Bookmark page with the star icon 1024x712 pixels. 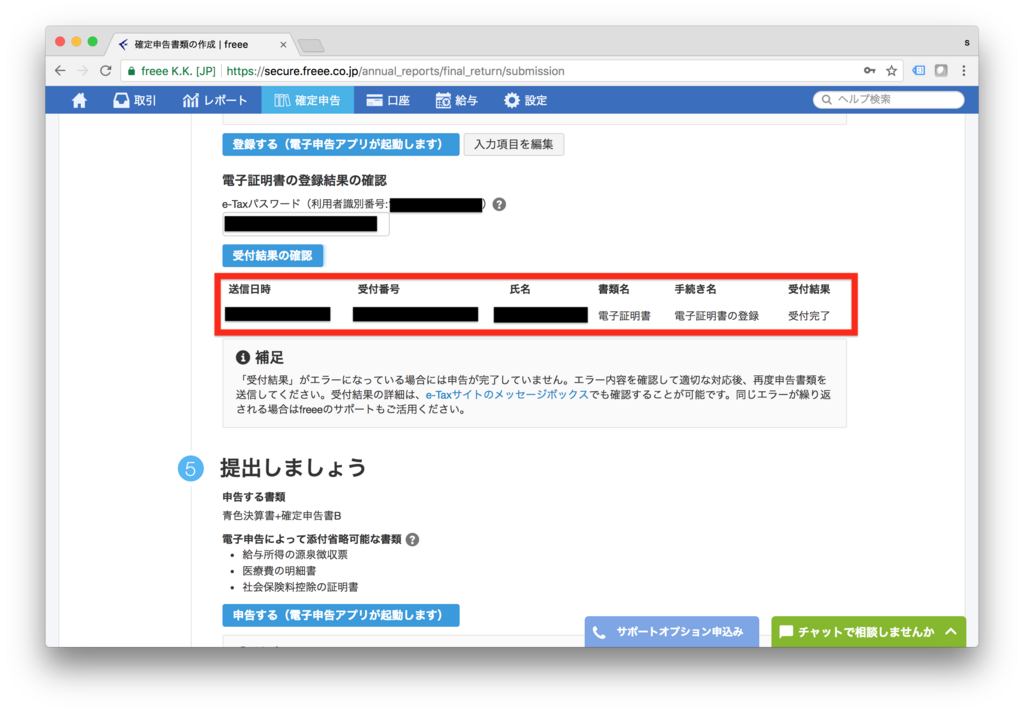[891, 71]
